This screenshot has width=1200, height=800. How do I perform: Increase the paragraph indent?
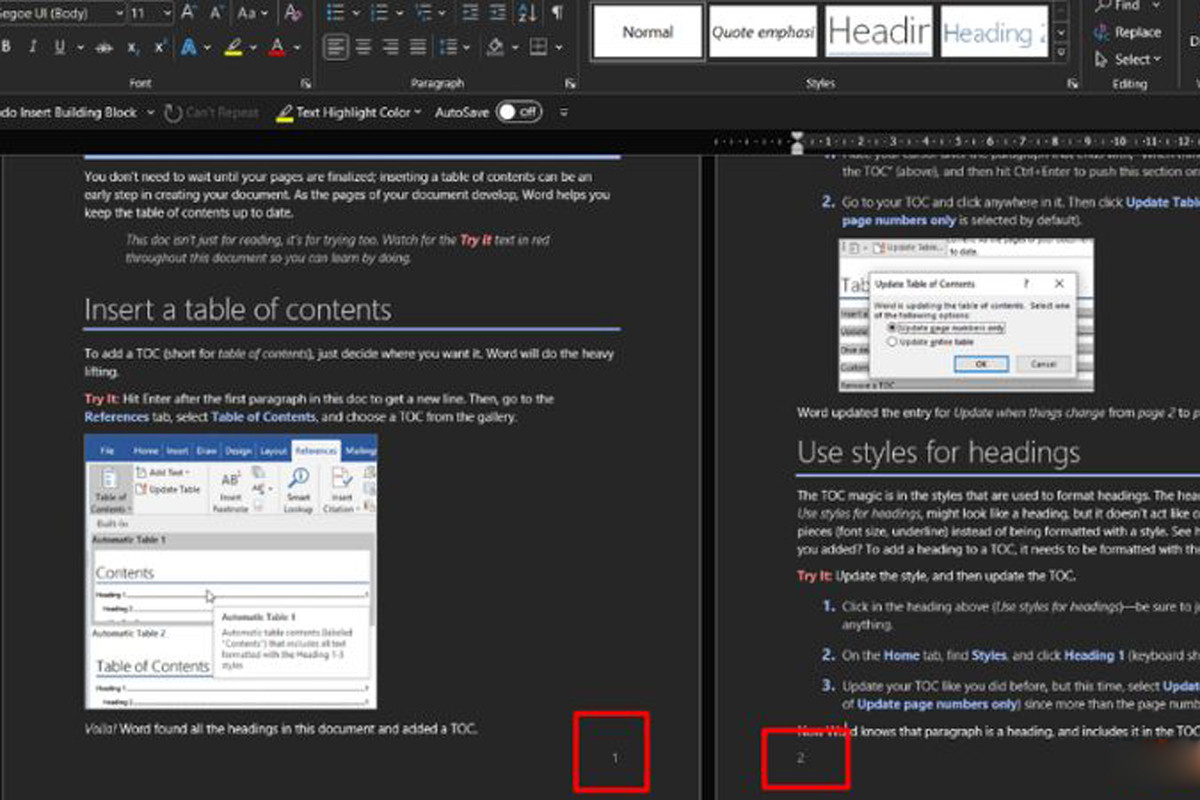click(499, 13)
